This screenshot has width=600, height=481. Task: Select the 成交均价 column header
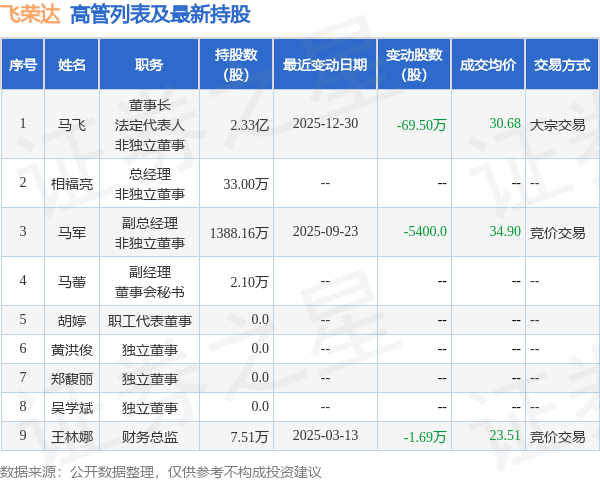[x=488, y=65]
